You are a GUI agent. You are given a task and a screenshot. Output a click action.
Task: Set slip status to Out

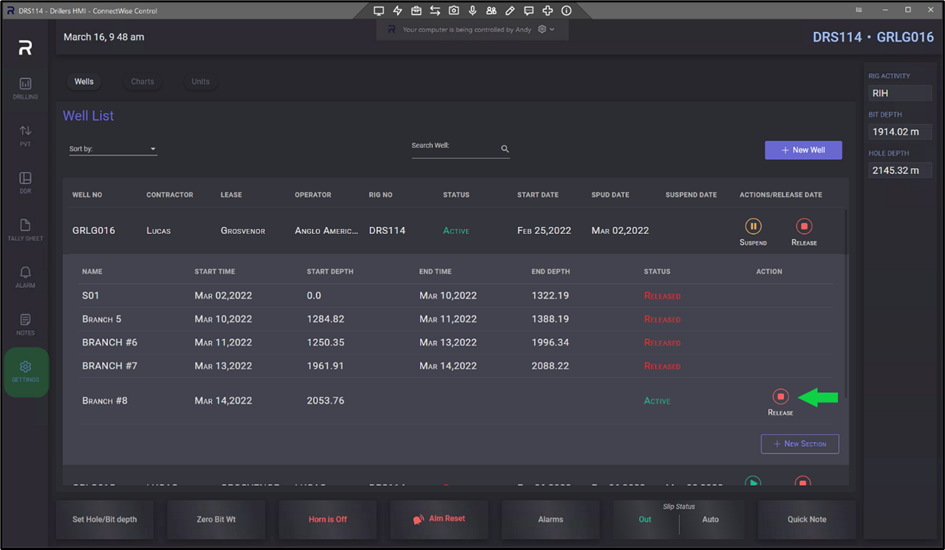pyautogui.click(x=645, y=520)
